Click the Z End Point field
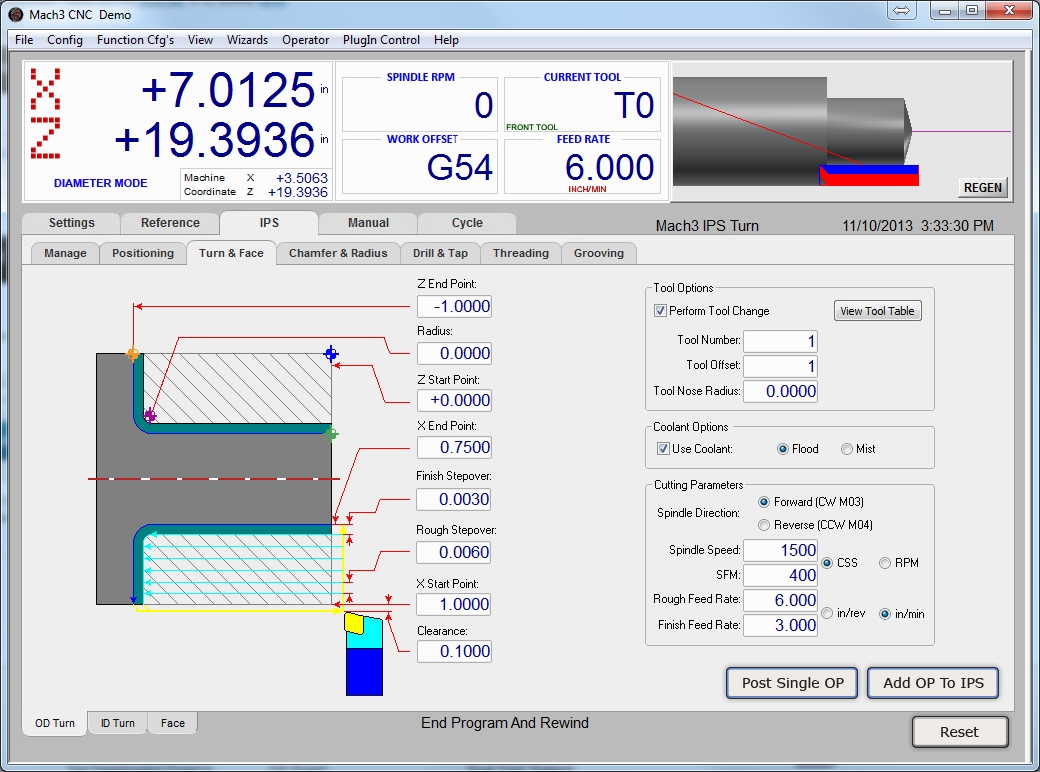The height and width of the screenshot is (772, 1040). tap(454, 306)
